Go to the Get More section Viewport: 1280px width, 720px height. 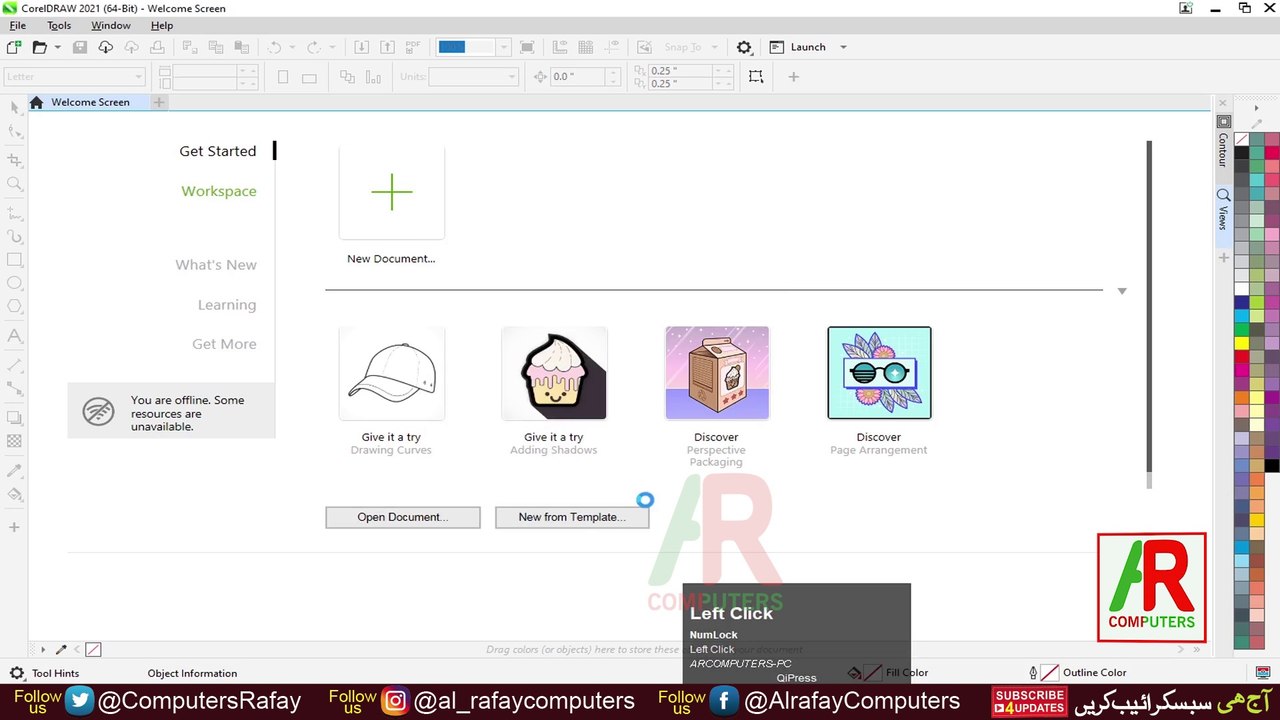coord(224,344)
